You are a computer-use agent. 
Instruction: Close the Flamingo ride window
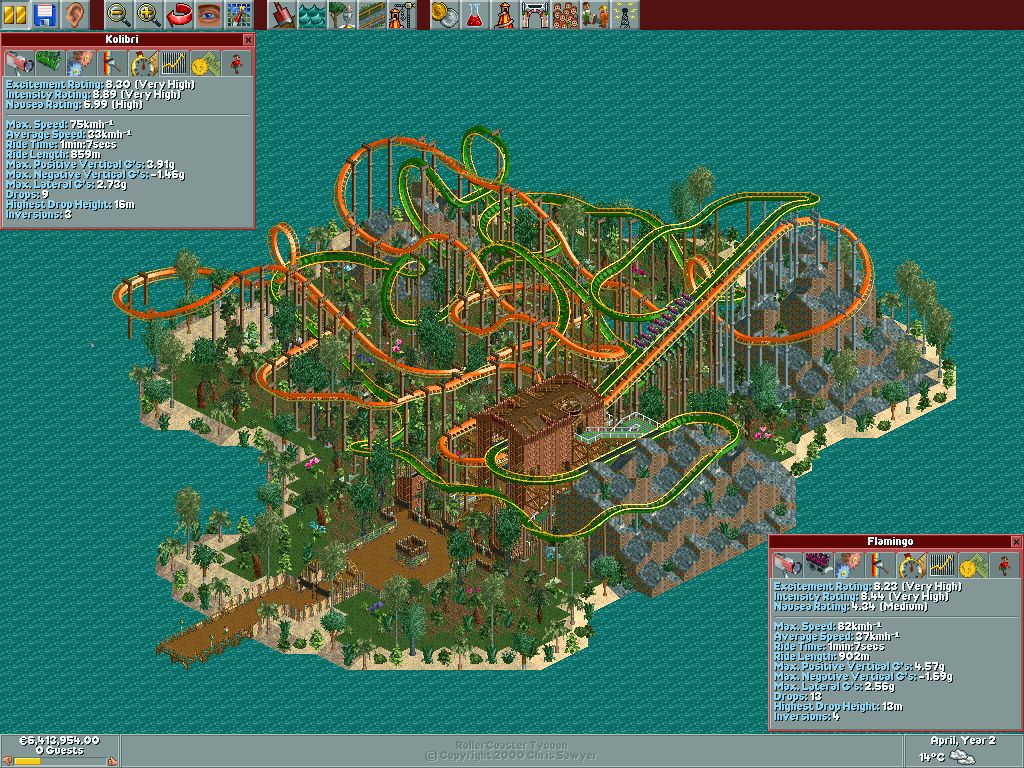[x=1016, y=542]
